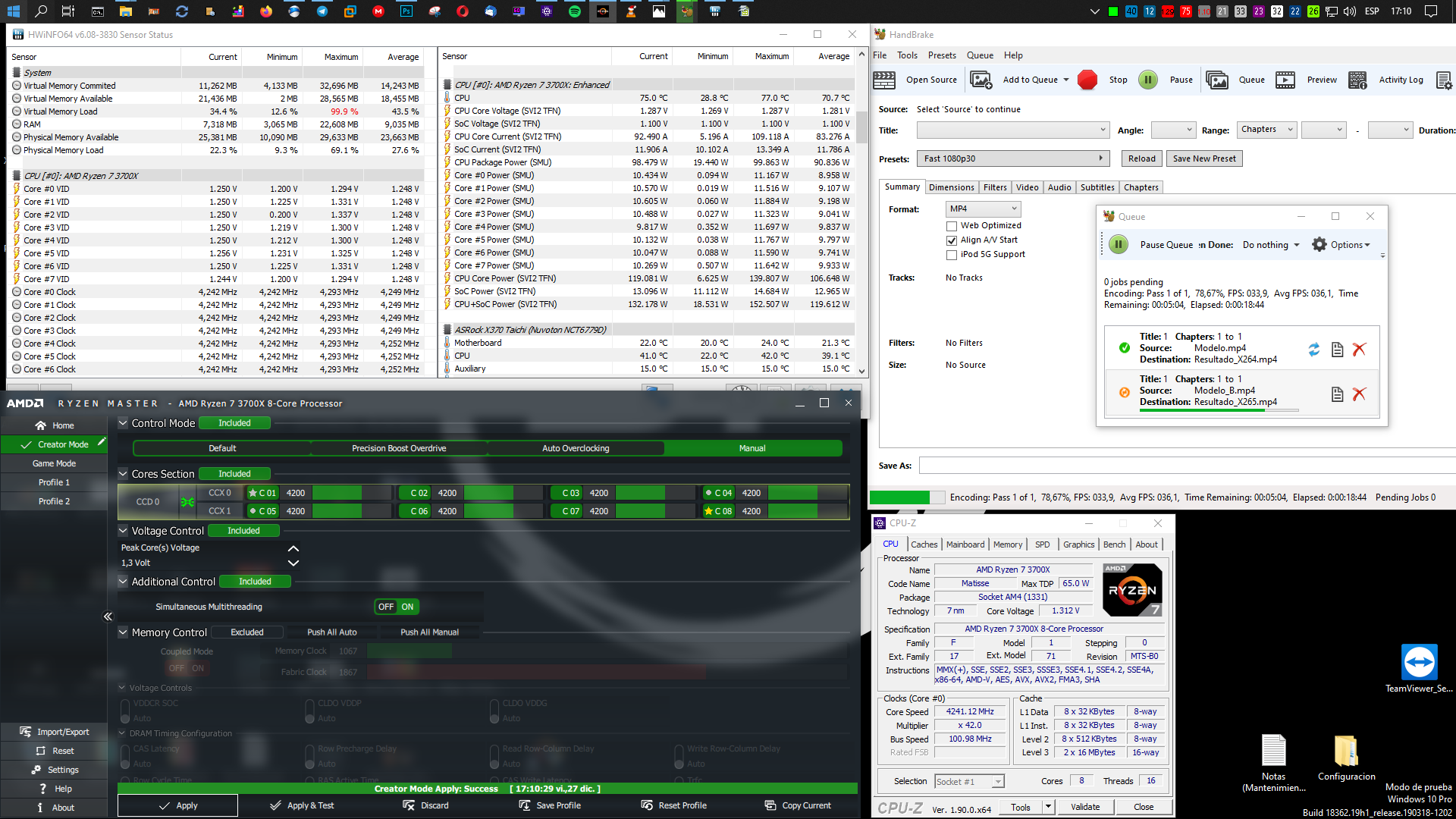
Task: Open Telegram from the taskbar
Action: [x=322, y=11]
